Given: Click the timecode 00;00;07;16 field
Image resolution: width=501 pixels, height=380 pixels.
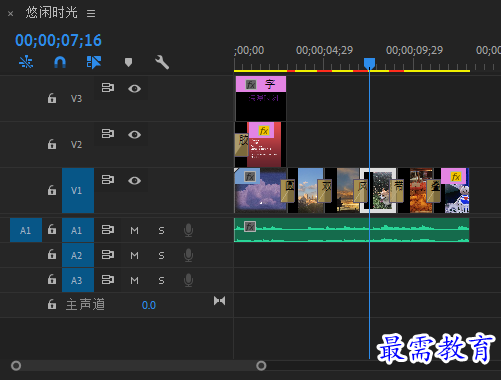Looking at the screenshot, I should coord(58,40).
